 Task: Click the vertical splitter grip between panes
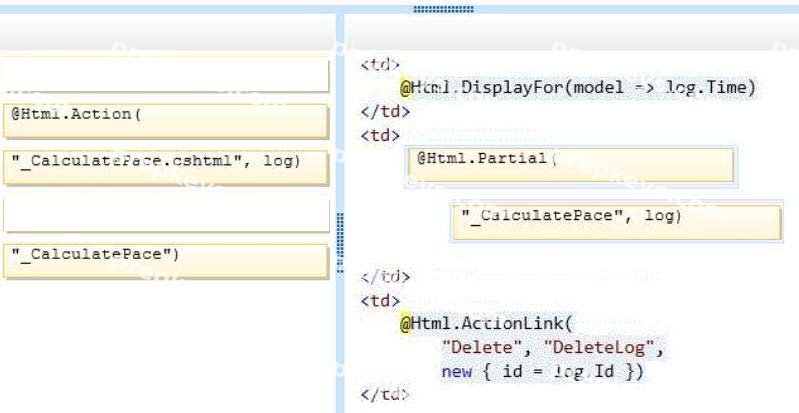(340, 242)
